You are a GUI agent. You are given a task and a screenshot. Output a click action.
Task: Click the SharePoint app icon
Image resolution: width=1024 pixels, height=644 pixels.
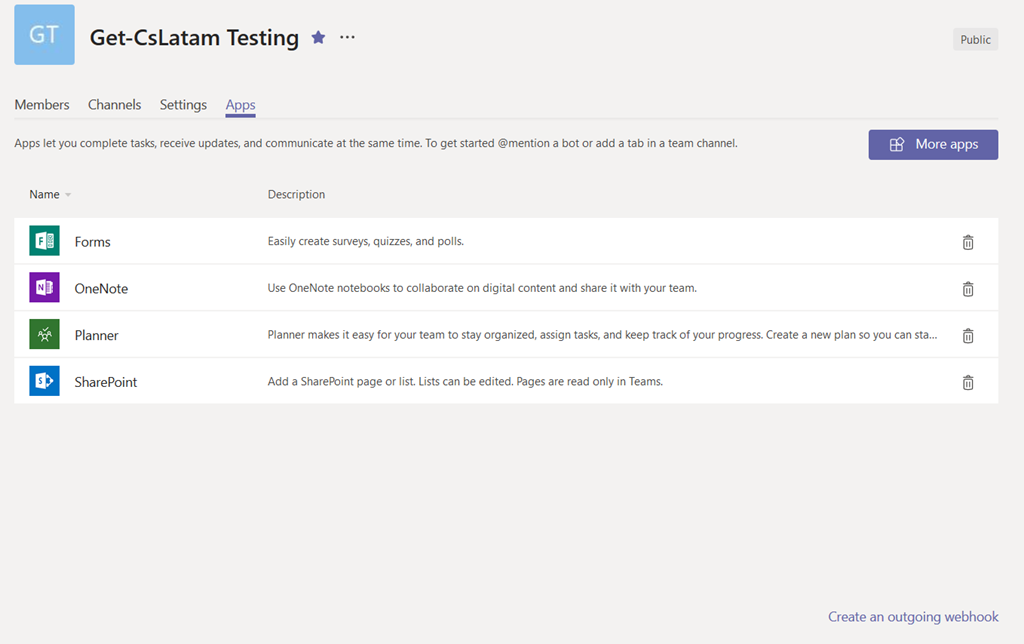pyautogui.click(x=44, y=381)
